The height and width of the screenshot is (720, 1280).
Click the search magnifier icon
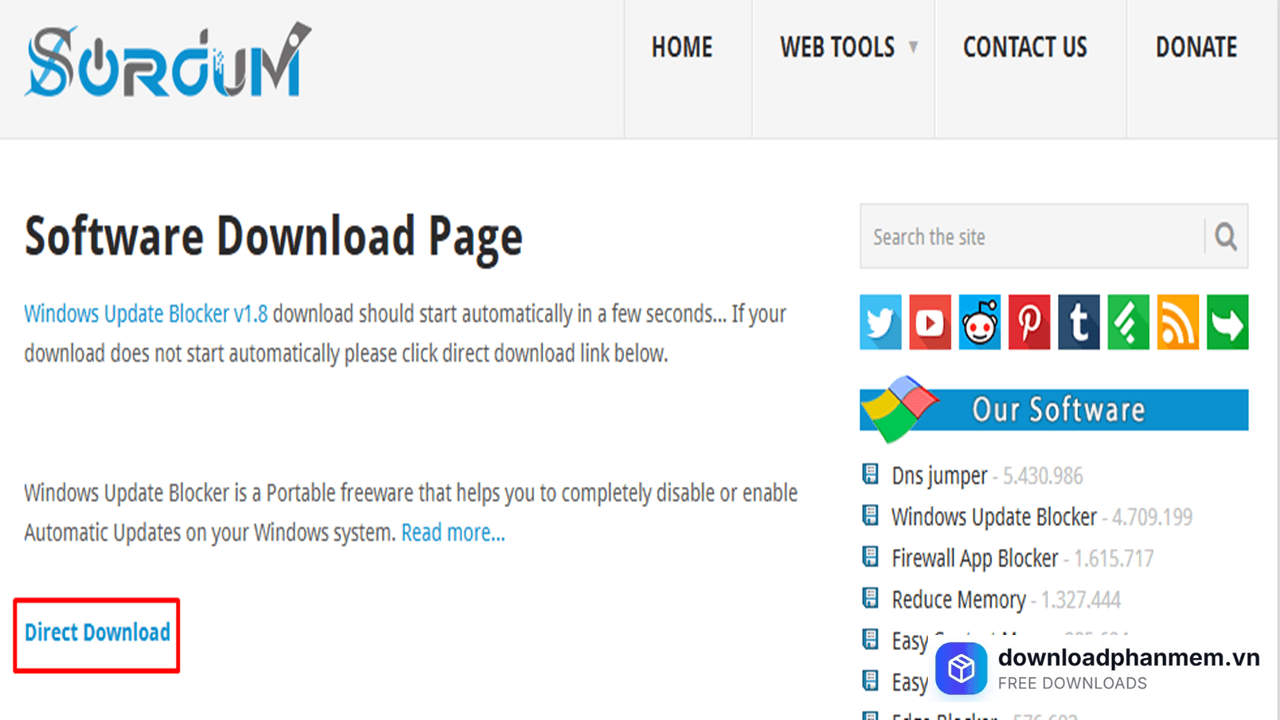(x=1226, y=237)
